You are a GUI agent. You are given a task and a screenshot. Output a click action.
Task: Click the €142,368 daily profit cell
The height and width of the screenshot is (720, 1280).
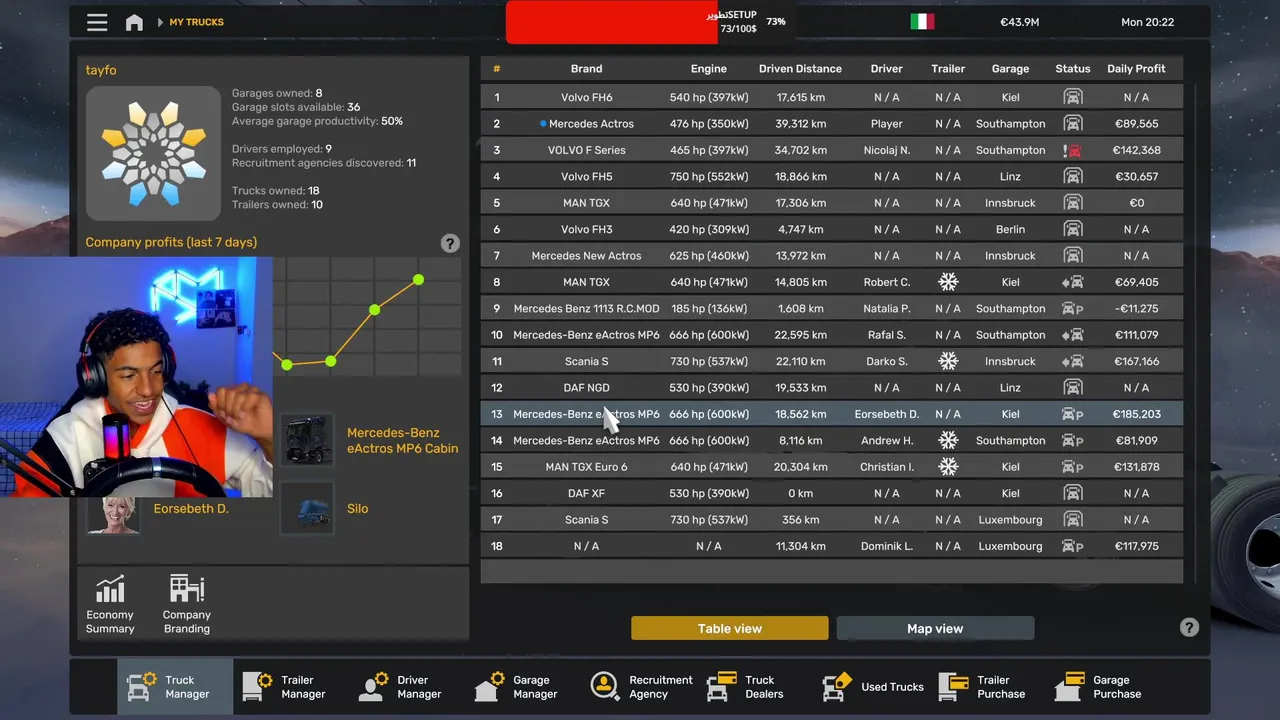coord(1136,150)
